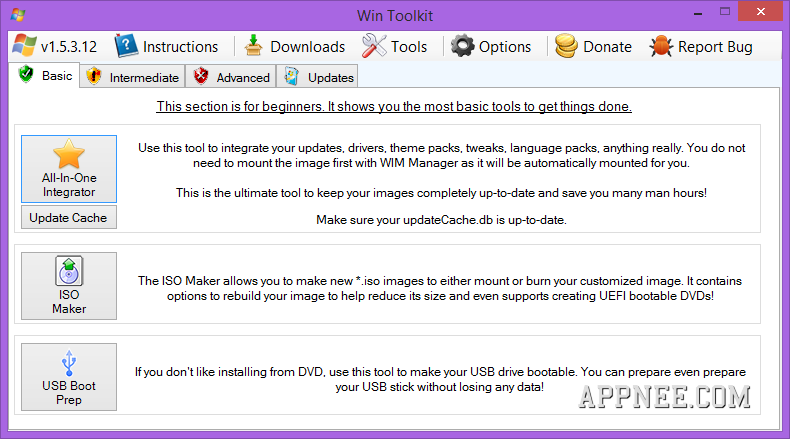
Task: Open the v1.5.3.12 version menu
Action: tap(55, 46)
